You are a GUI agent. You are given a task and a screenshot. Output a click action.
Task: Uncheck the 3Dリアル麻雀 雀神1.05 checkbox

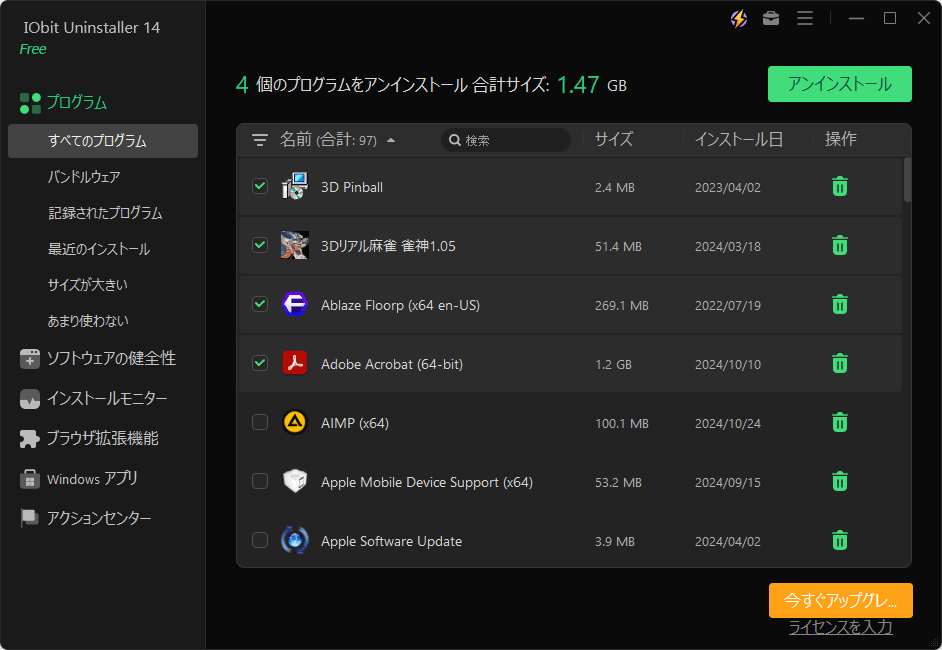pos(260,245)
